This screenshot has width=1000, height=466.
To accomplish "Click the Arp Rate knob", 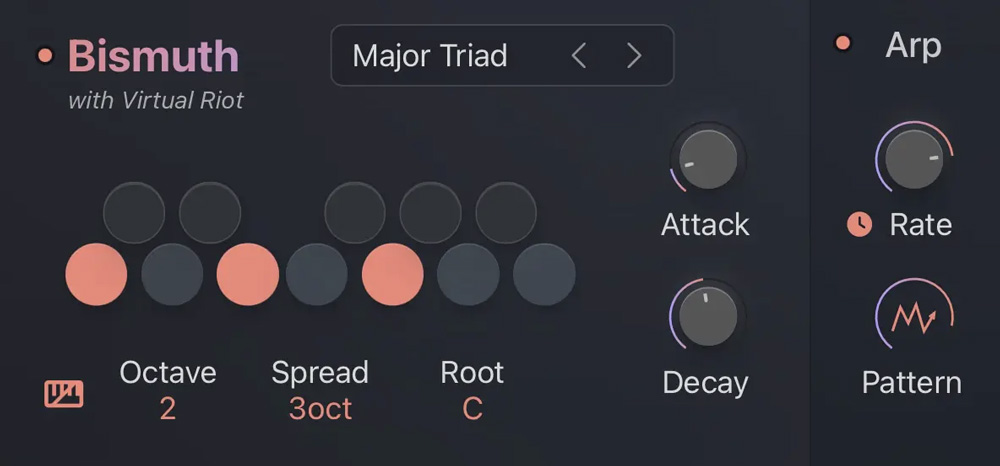I will pos(914,159).
